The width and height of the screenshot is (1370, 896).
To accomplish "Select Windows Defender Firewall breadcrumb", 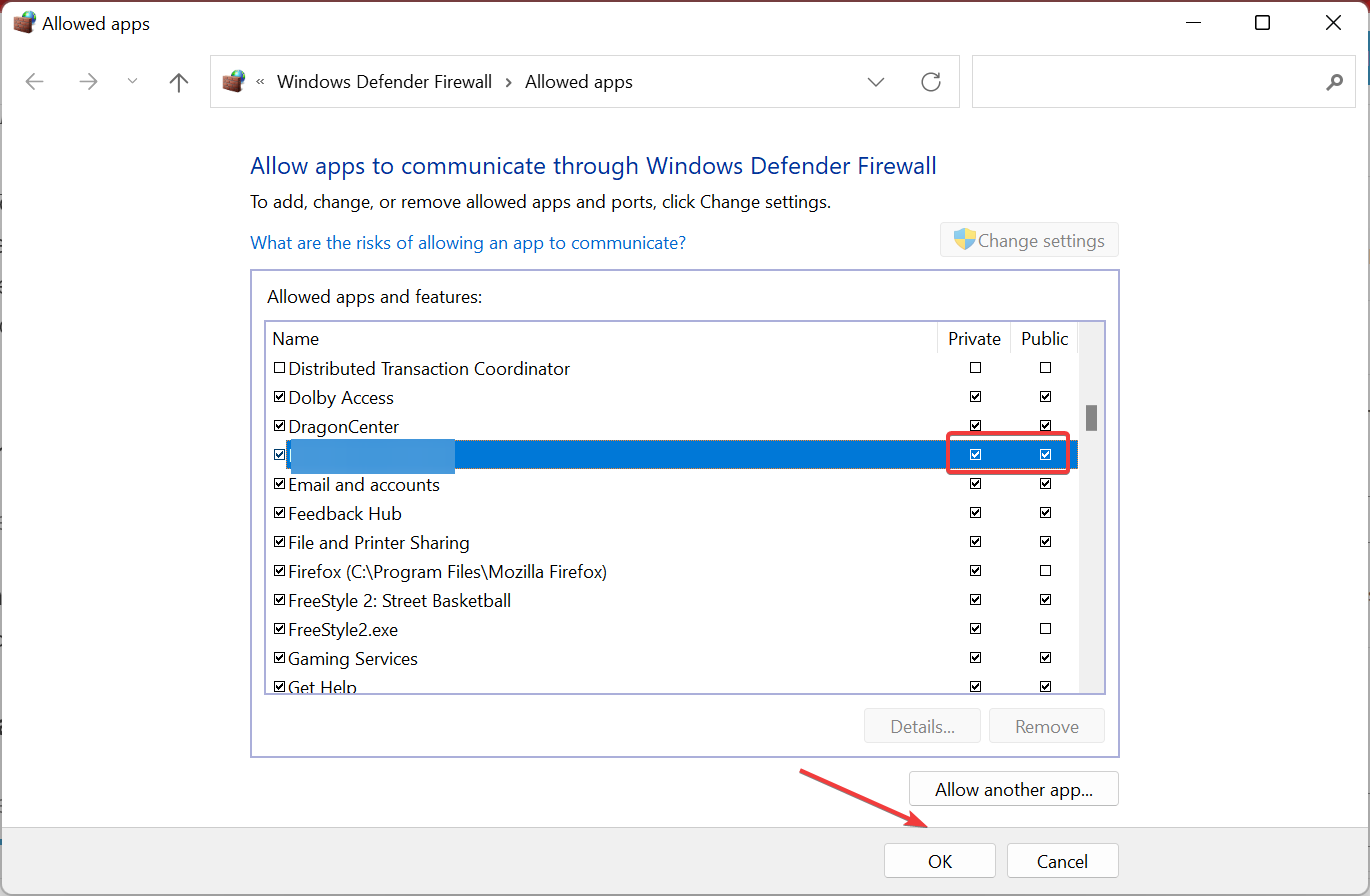I will 384,82.
